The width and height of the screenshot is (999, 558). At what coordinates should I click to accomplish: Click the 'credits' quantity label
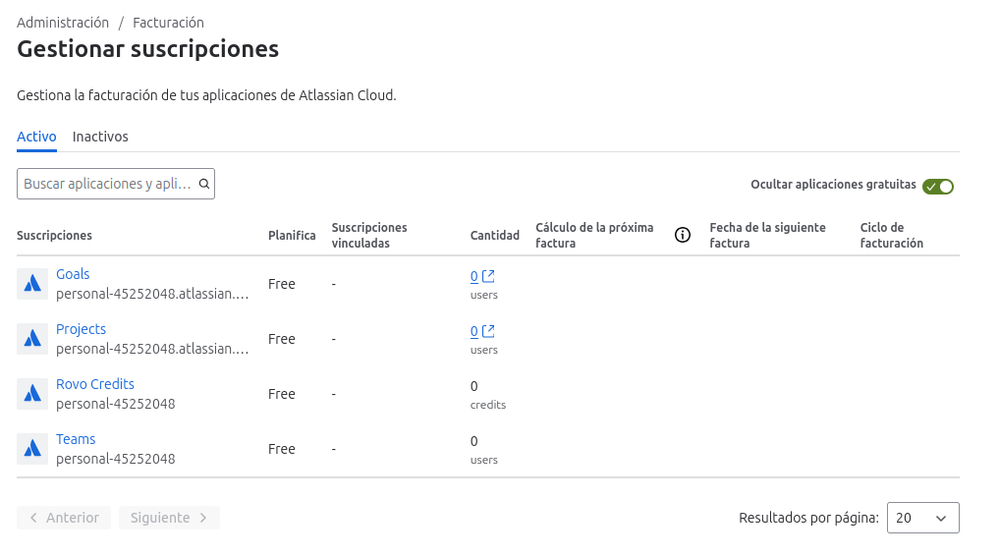(x=488, y=404)
